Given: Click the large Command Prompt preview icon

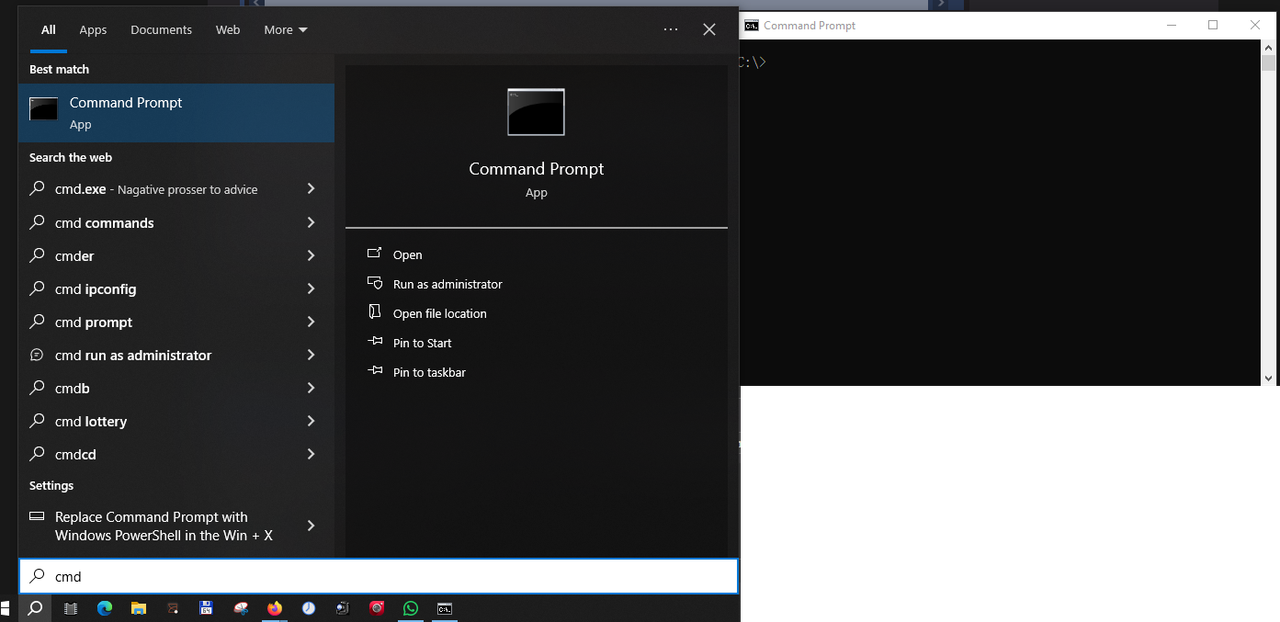Looking at the screenshot, I should tap(536, 112).
